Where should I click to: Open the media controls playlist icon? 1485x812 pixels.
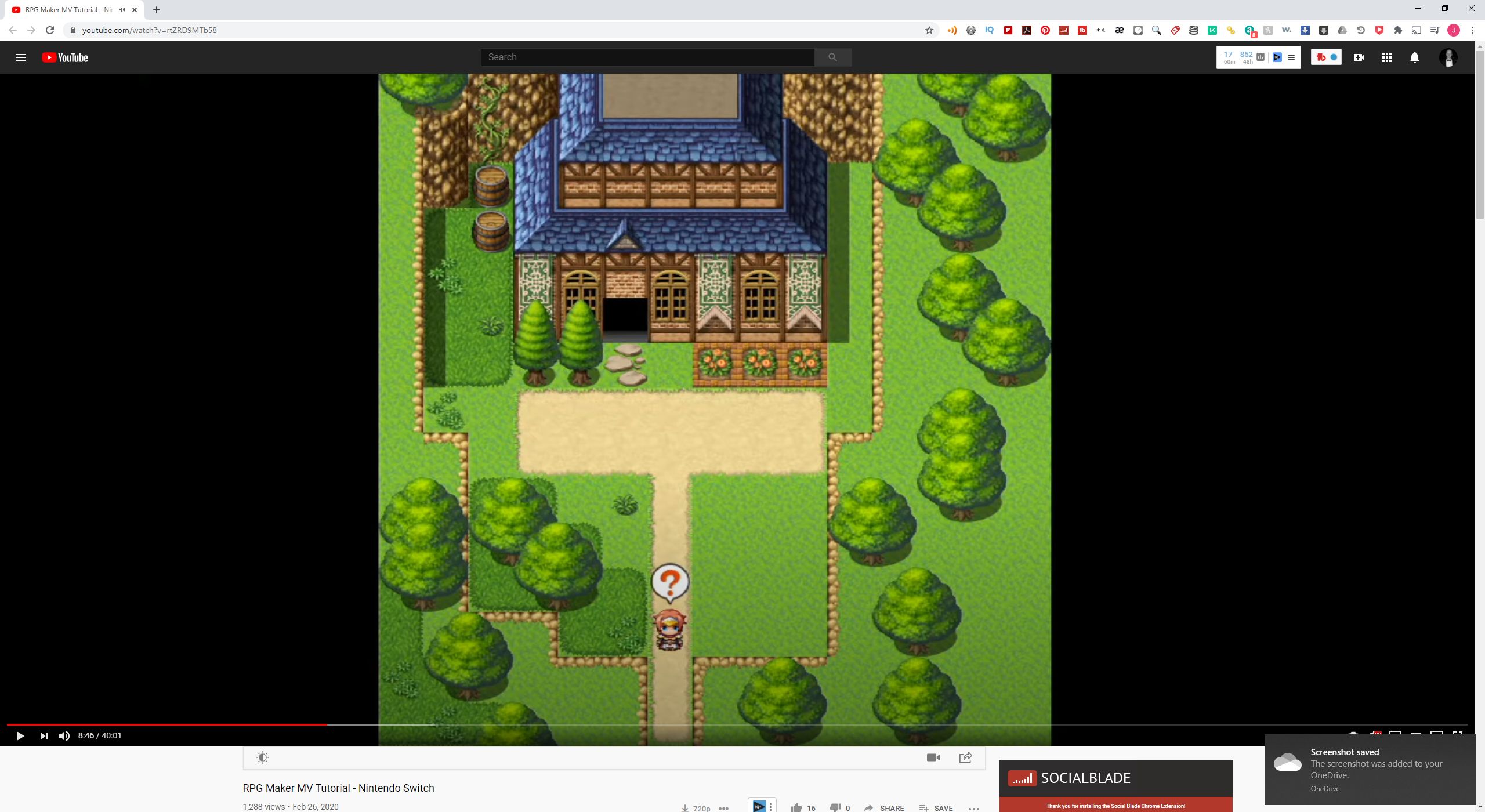tap(1435, 30)
